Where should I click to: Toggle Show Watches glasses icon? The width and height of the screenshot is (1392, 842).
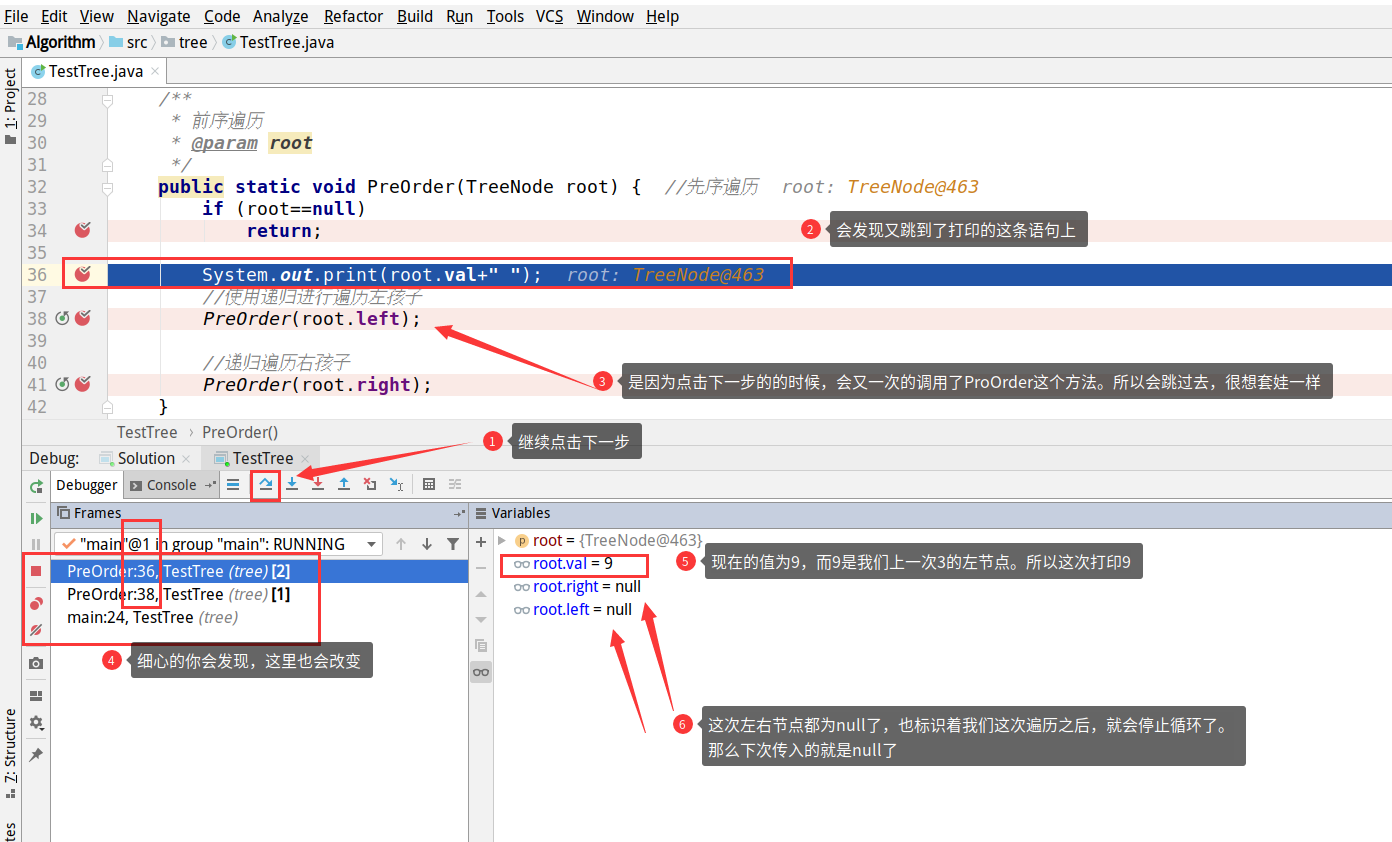point(481,672)
